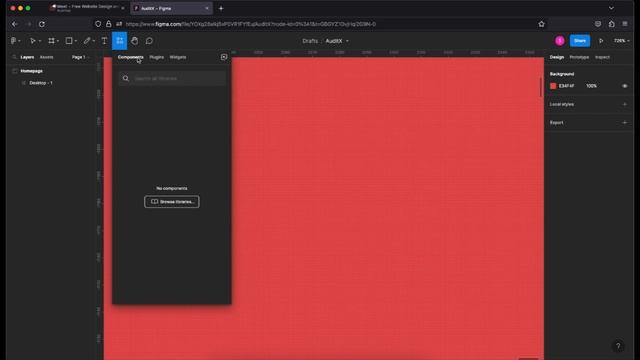The image size is (640, 360).
Task: List all tabs with chevron button
Action: coord(611,8)
